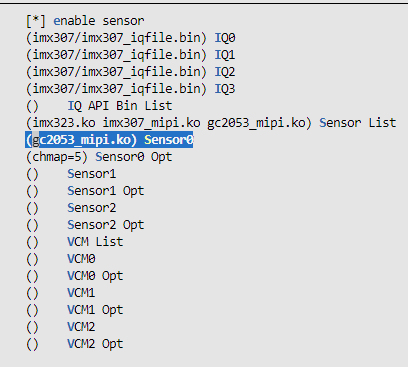Select the IQ3 iqfile entry
Screen dimensions: 408x367
point(131,89)
